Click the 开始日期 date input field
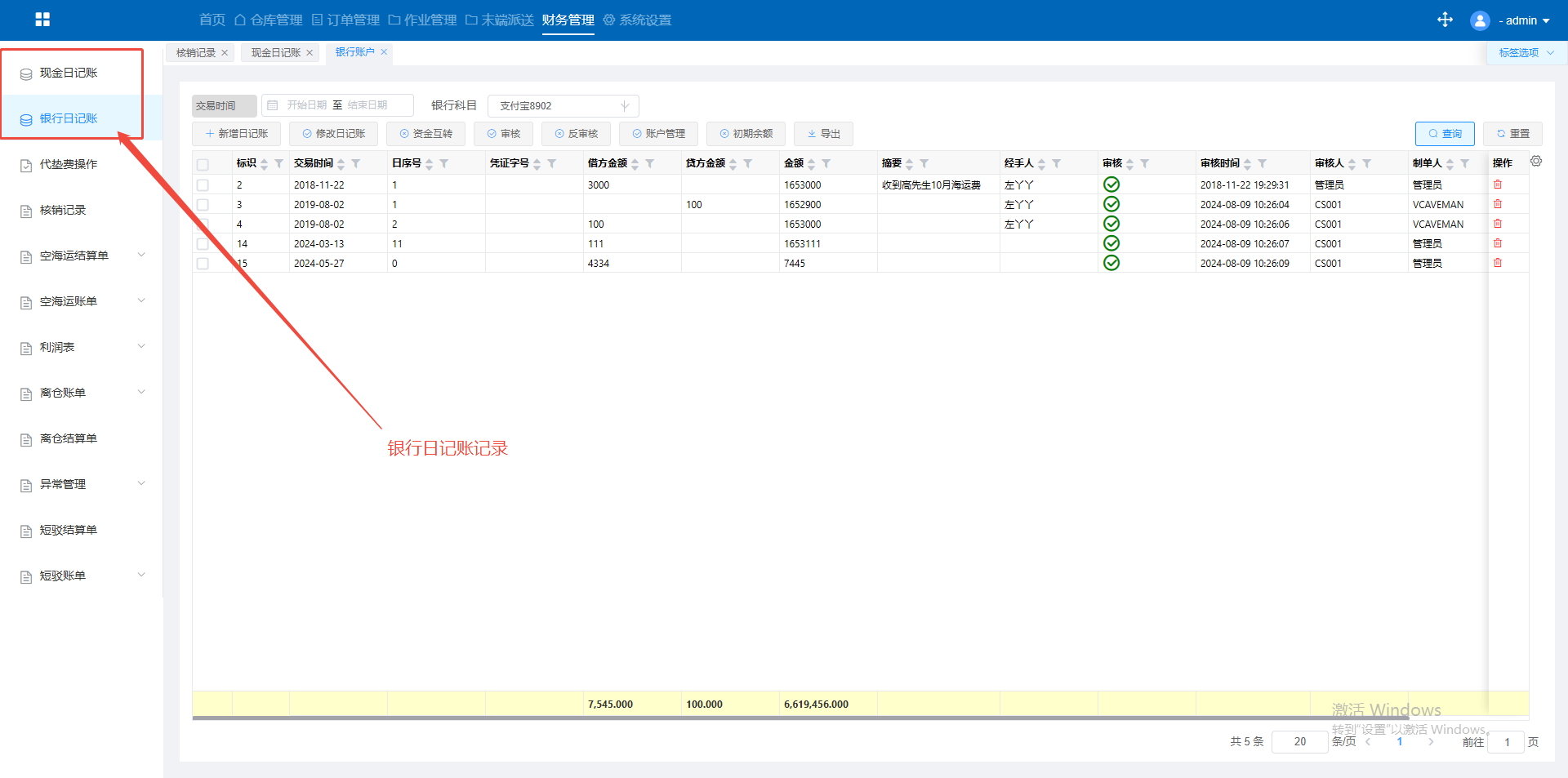Viewport: 1568px width, 778px height. tap(306, 105)
